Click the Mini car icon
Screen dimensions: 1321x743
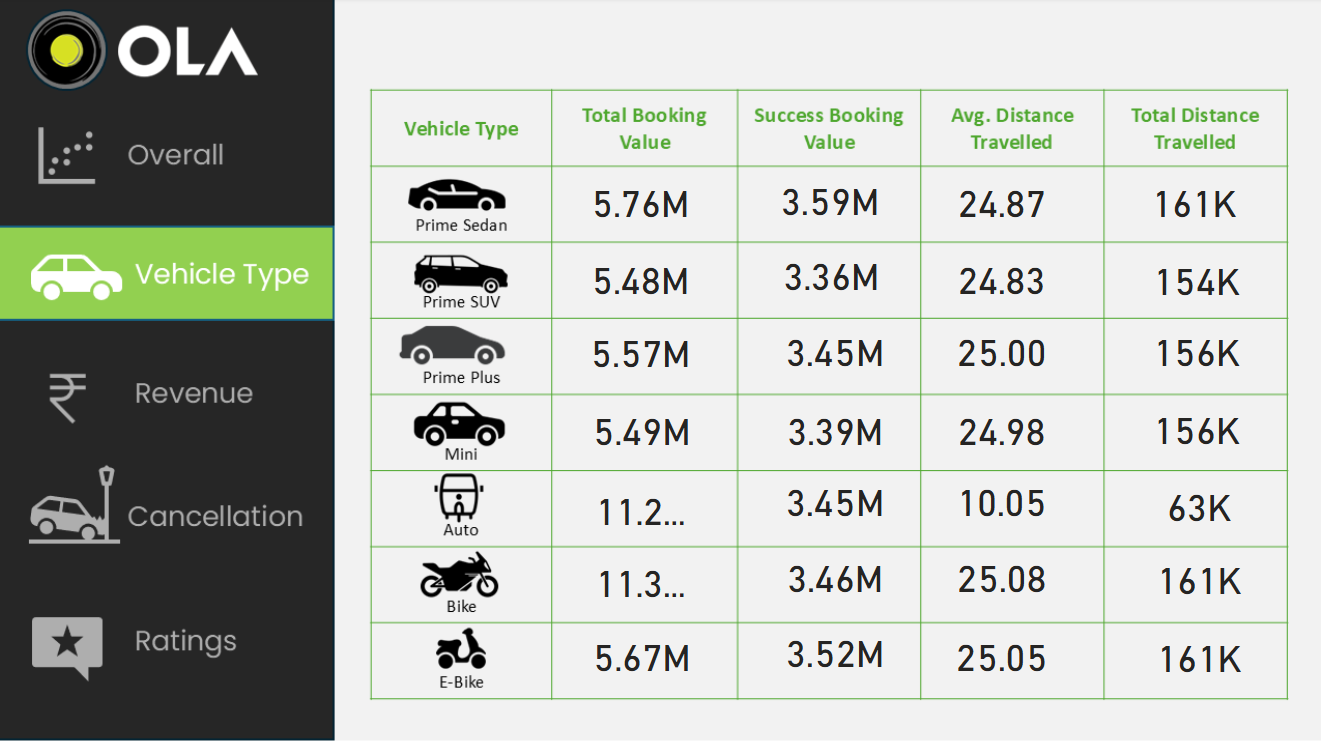pos(459,424)
